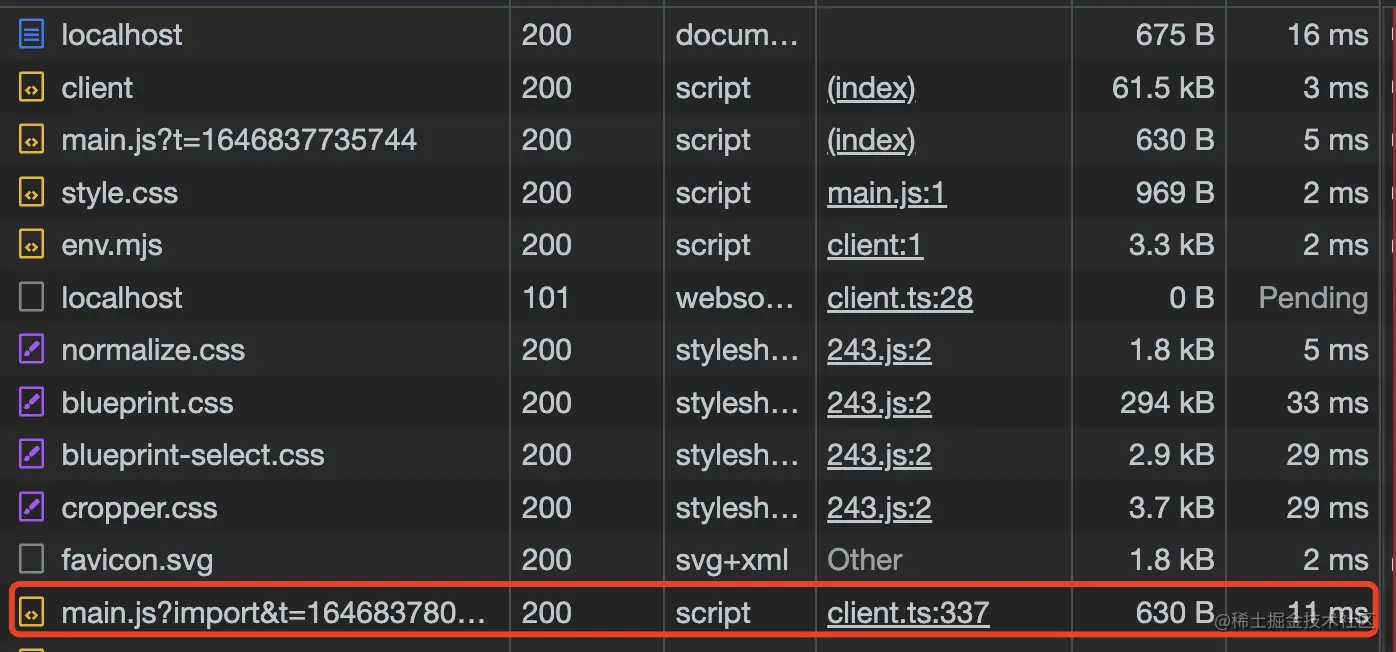Click the stylesheet icon beside normalize.css
This screenshot has height=652, width=1396.
32,350
